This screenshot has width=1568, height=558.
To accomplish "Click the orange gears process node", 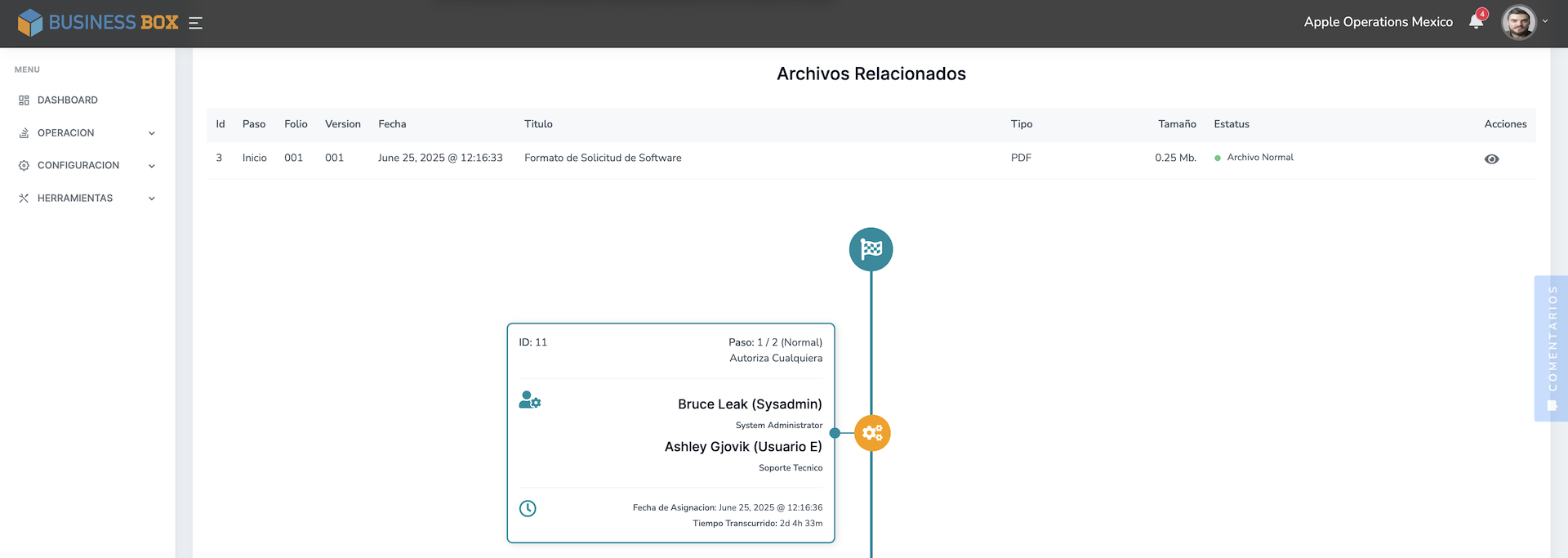I will [872, 433].
